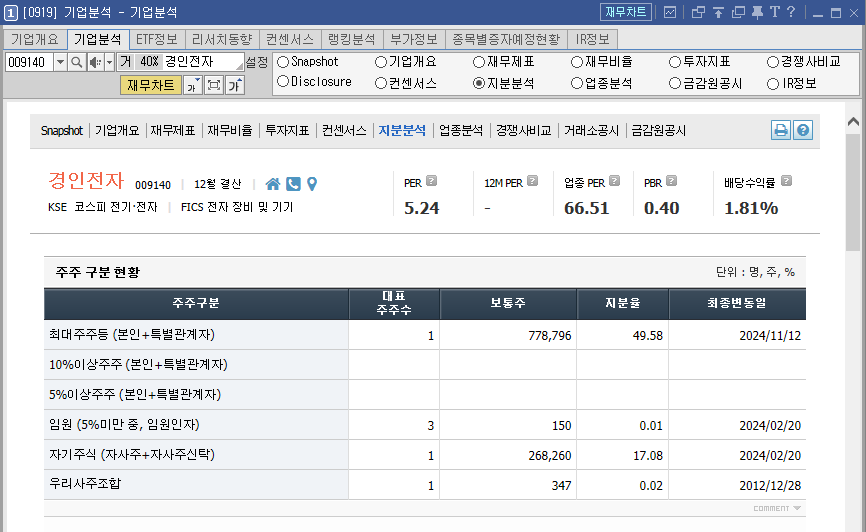Switch to the 부가정보 tab
Viewport: 866px width, 532px height.
[414, 39]
